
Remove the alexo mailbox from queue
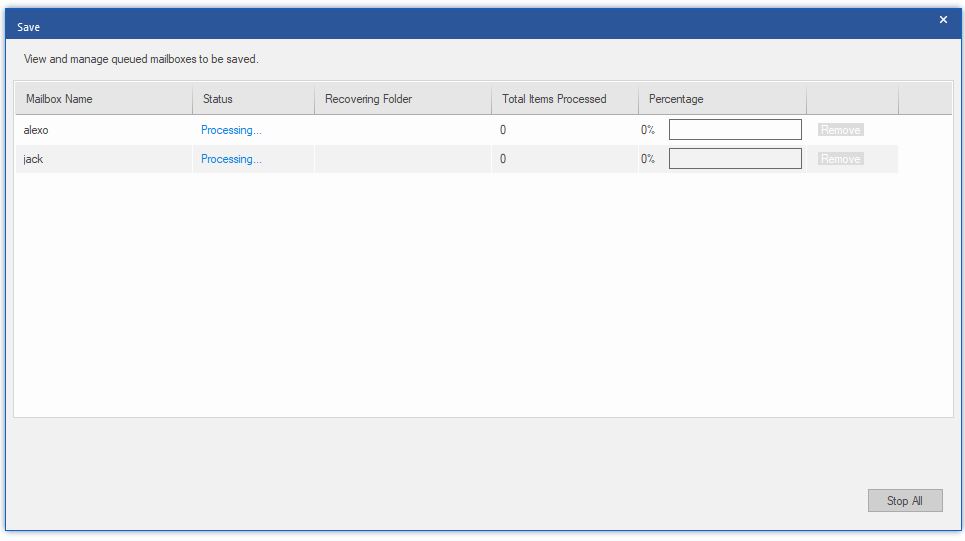tap(840, 130)
